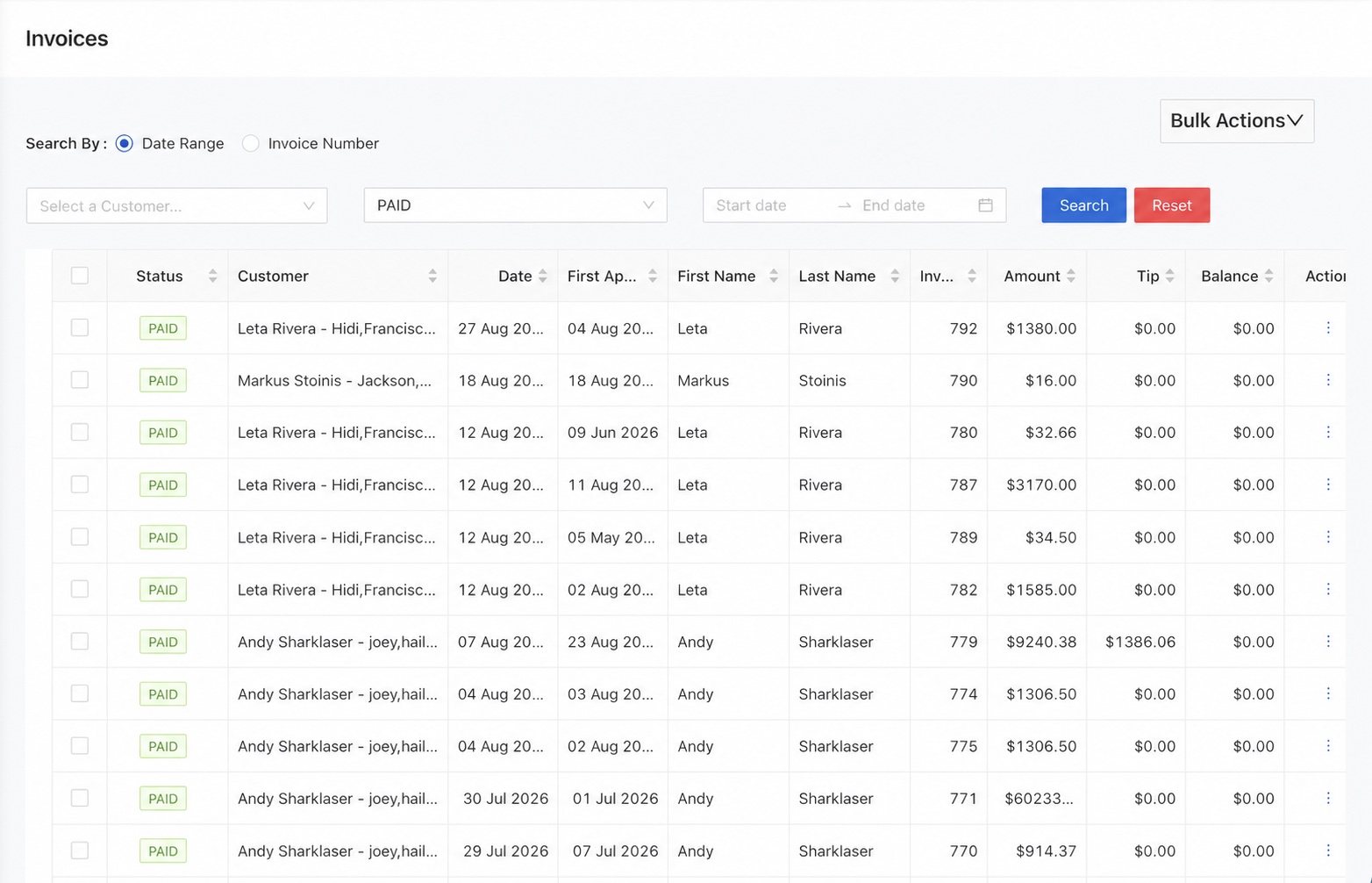Click the calendar icon in date range
Screen dimensions: 1372x883
985,205
